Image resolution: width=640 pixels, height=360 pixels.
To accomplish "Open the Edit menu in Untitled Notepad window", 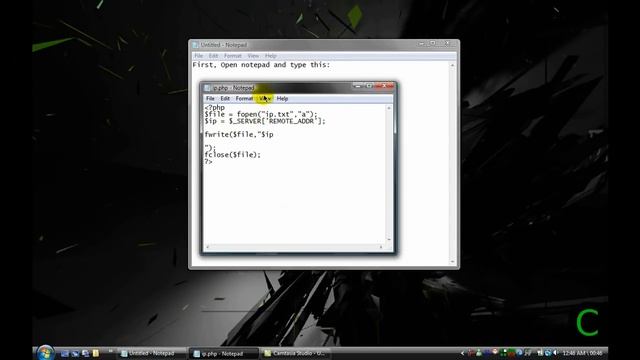I will 213,56.
